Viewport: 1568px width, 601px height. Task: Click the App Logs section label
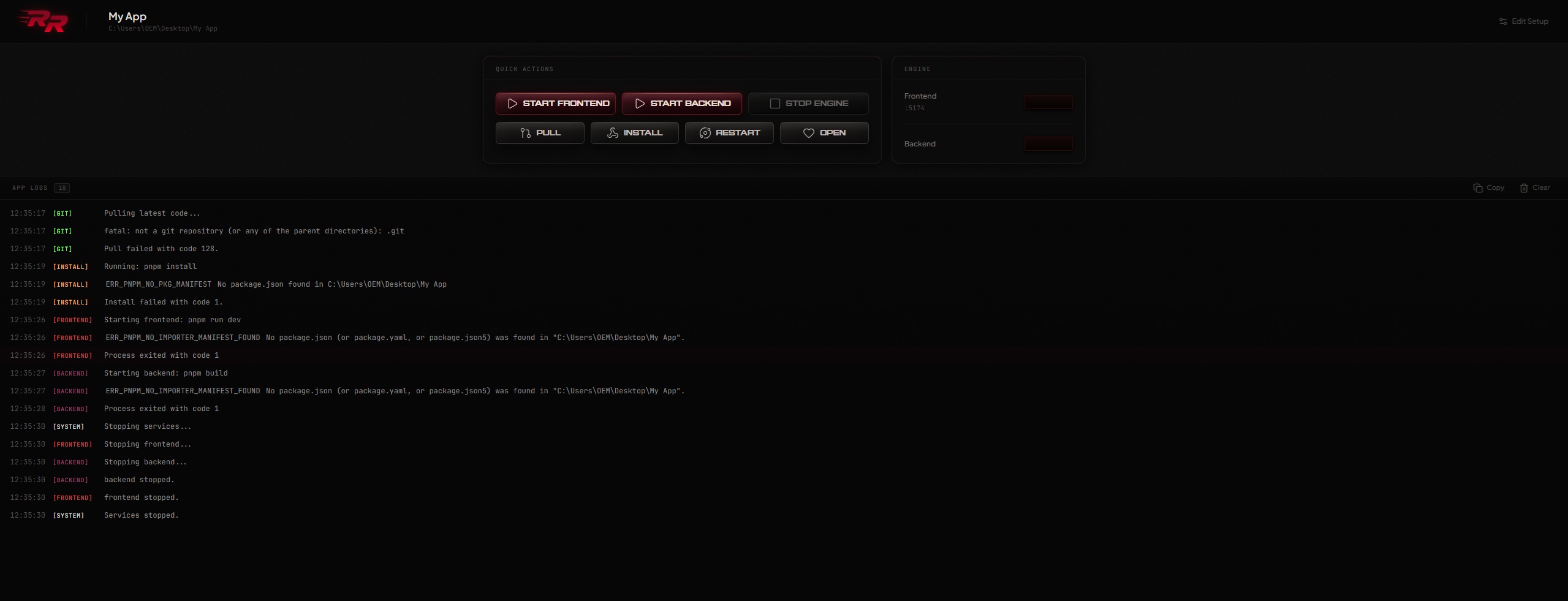(30, 188)
